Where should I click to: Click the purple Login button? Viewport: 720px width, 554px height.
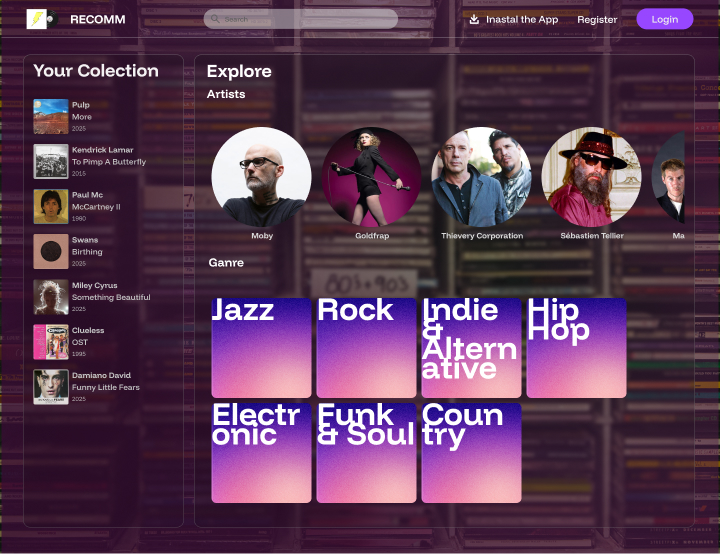[x=664, y=19]
